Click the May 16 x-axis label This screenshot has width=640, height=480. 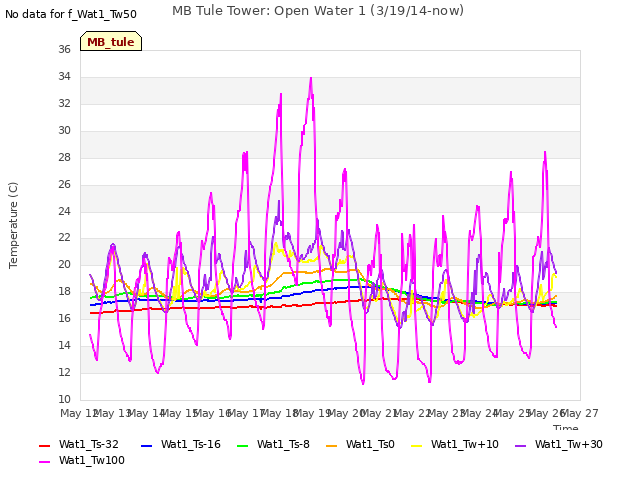pos(213,414)
